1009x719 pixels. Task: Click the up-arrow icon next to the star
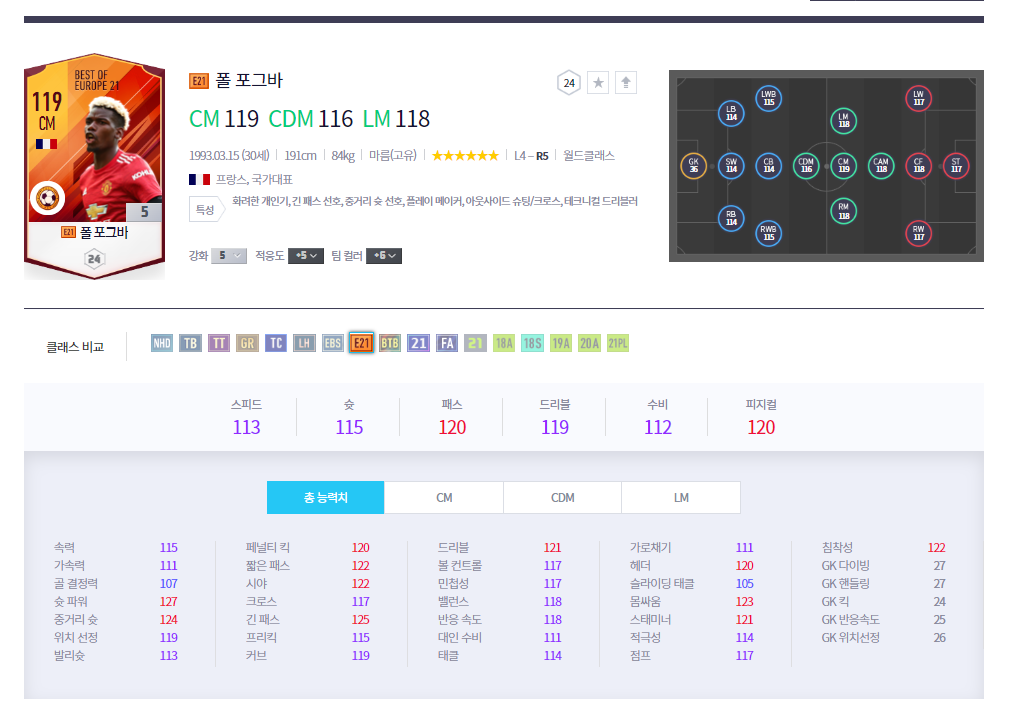[625, 82]
